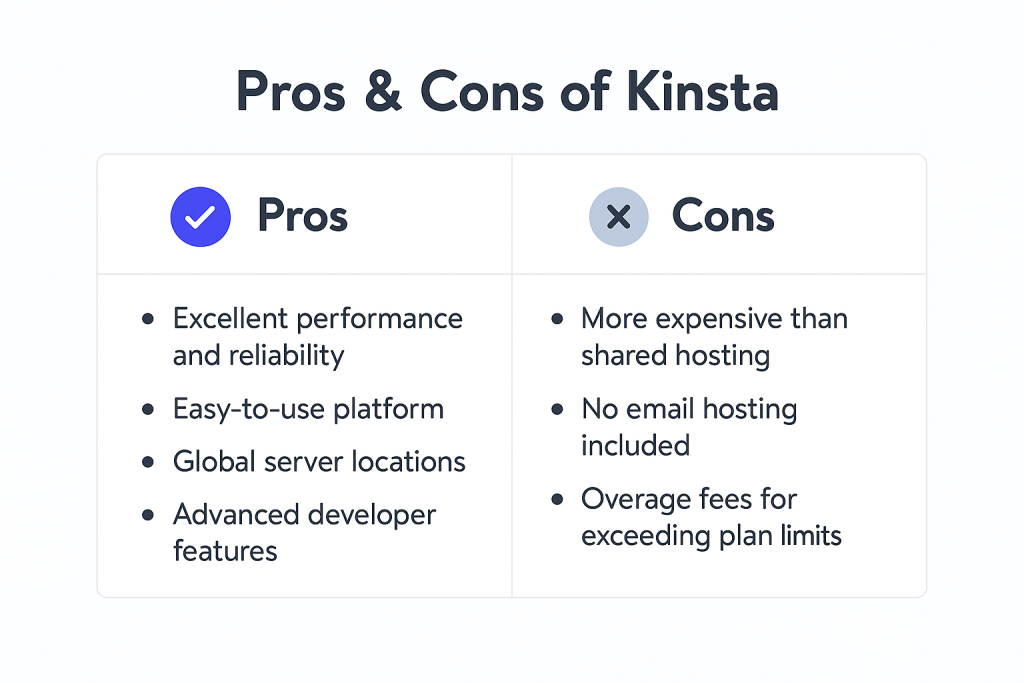
Task: Click "Excellent performance and reliability" text
Action: (x=317, y=336)
